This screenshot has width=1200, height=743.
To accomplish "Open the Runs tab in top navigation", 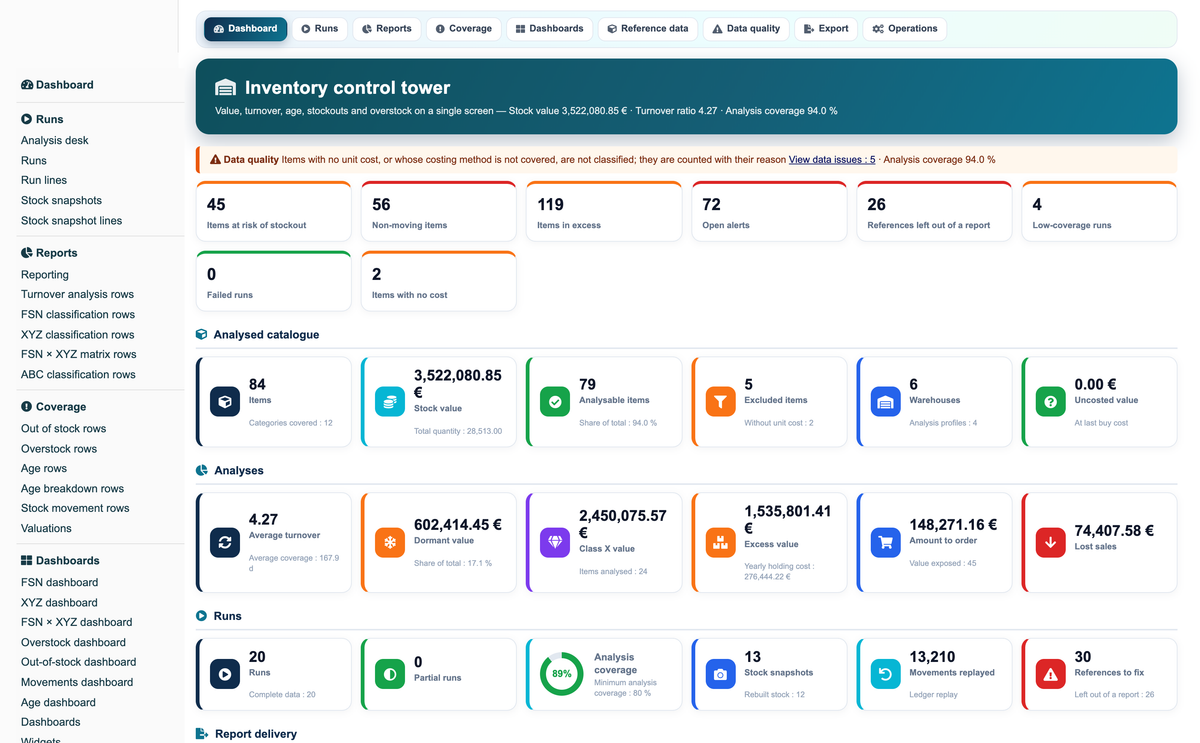I will point(320,29).
